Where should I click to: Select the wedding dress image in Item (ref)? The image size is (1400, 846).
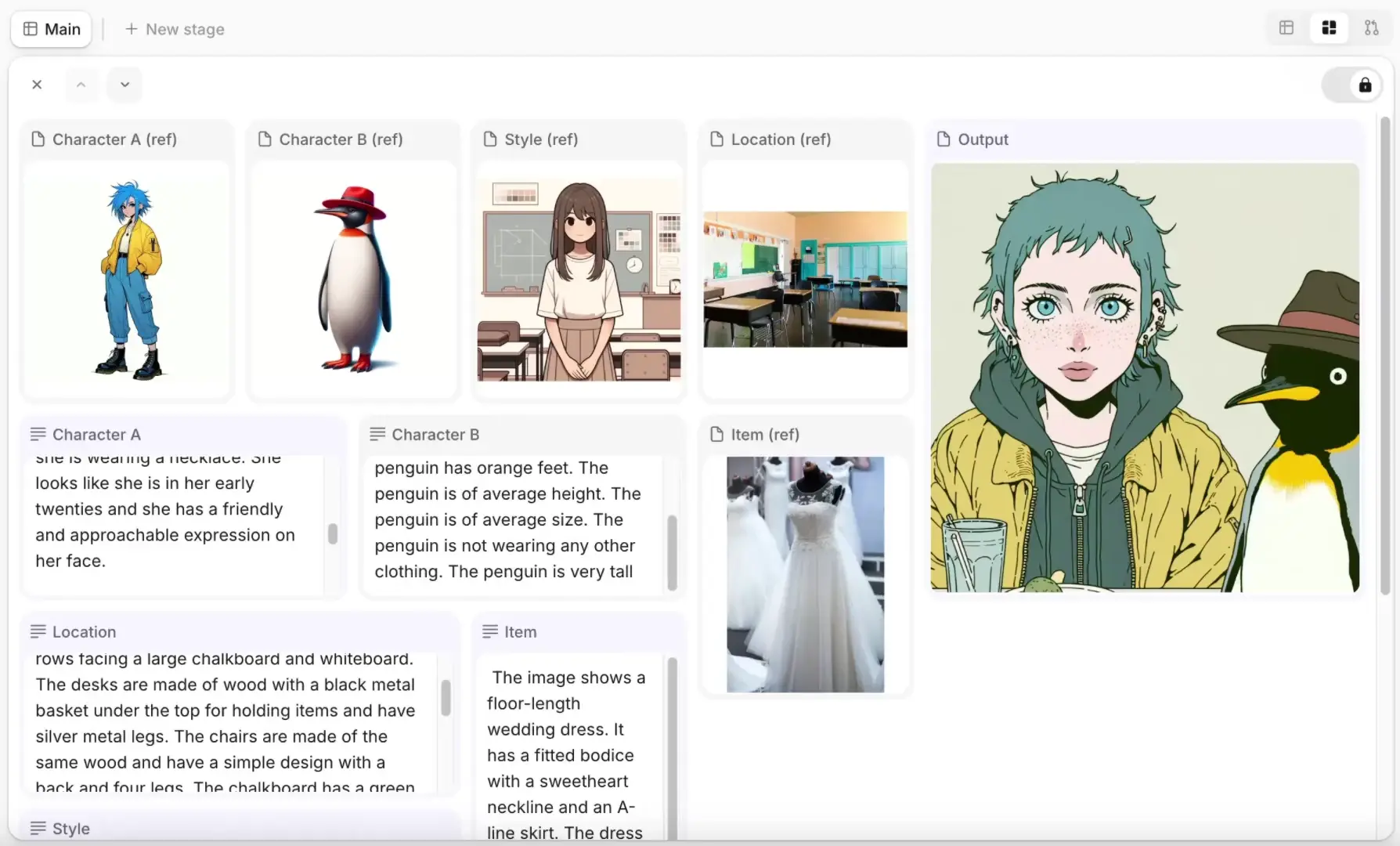pos(805,572)
